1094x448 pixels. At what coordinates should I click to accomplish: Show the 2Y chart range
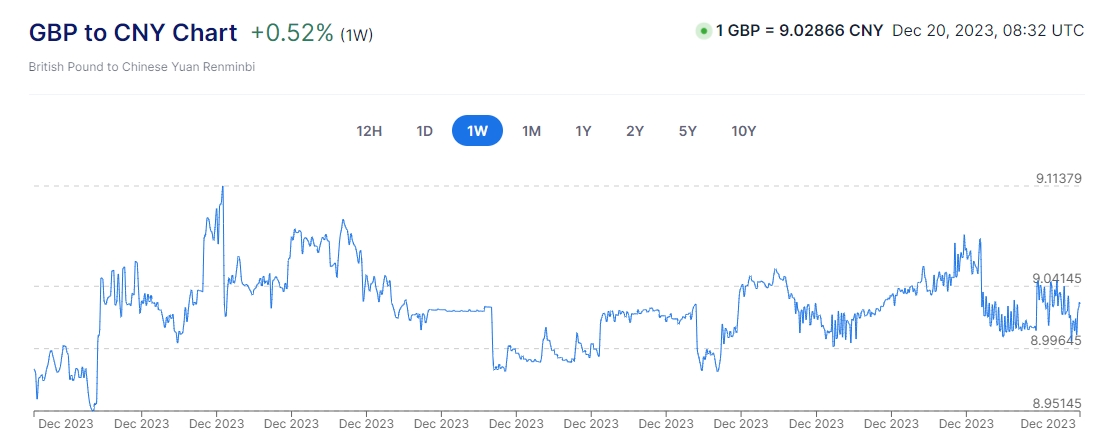tap(635, 131)
